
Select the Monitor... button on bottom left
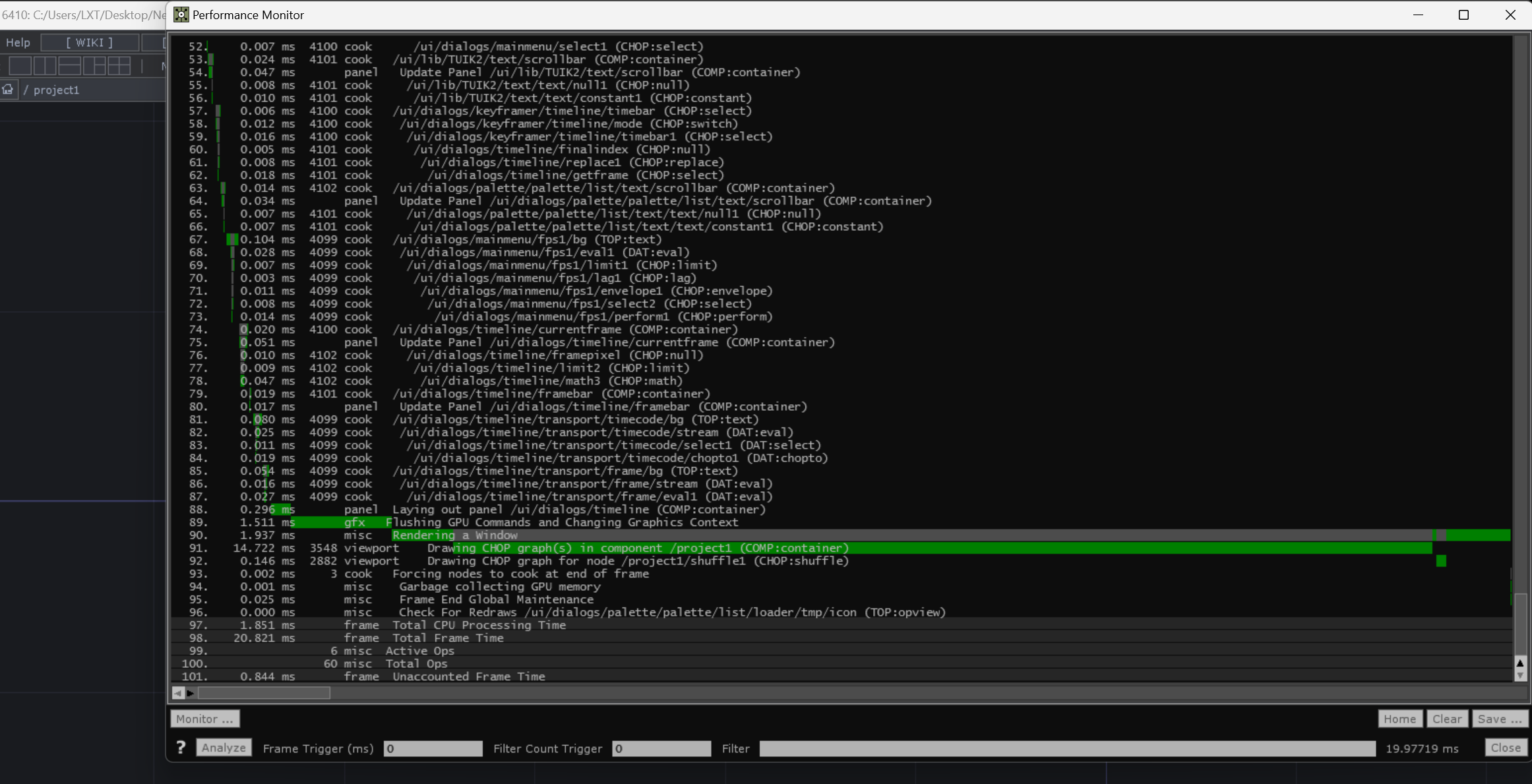click(x=204, y=718)
